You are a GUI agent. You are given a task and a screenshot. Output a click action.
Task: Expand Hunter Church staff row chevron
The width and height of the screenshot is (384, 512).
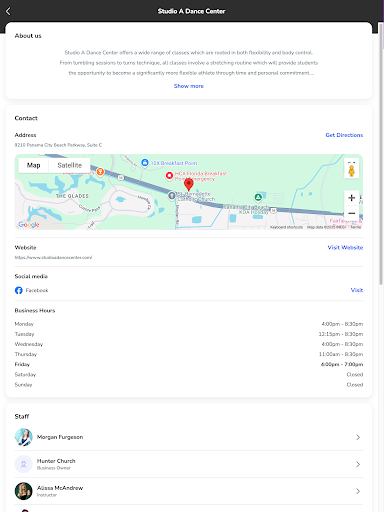[358, 464]
